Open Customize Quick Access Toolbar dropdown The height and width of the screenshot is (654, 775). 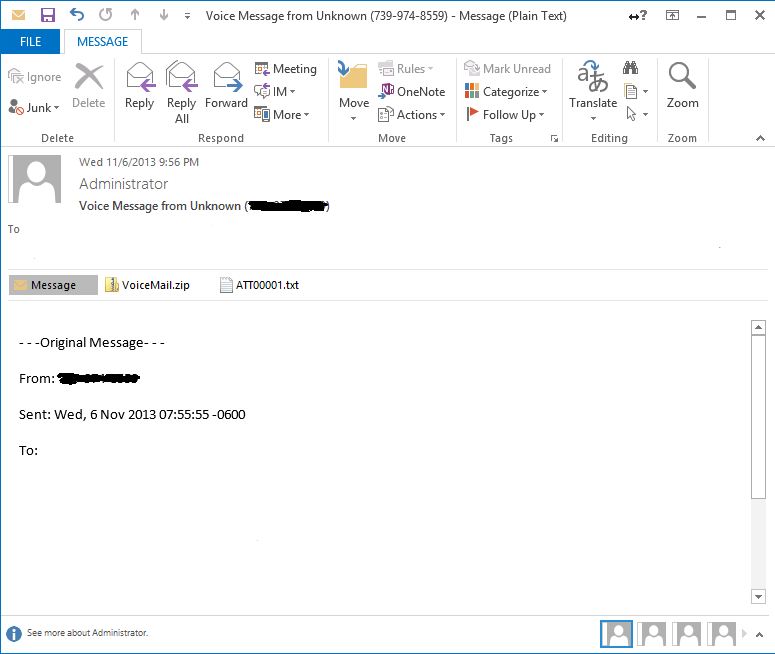coord(187,16)
